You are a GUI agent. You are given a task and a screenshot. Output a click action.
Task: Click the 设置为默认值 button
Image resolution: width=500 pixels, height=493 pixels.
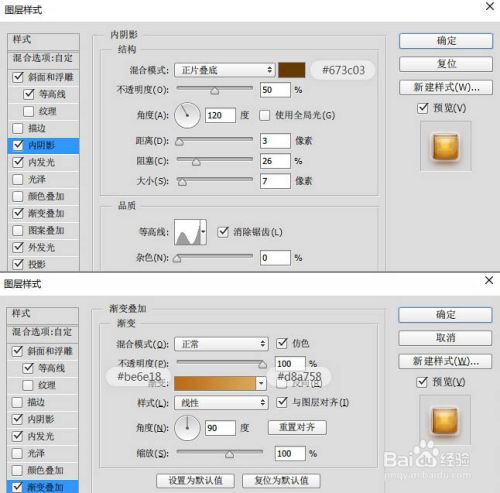(x=195, y=481)
